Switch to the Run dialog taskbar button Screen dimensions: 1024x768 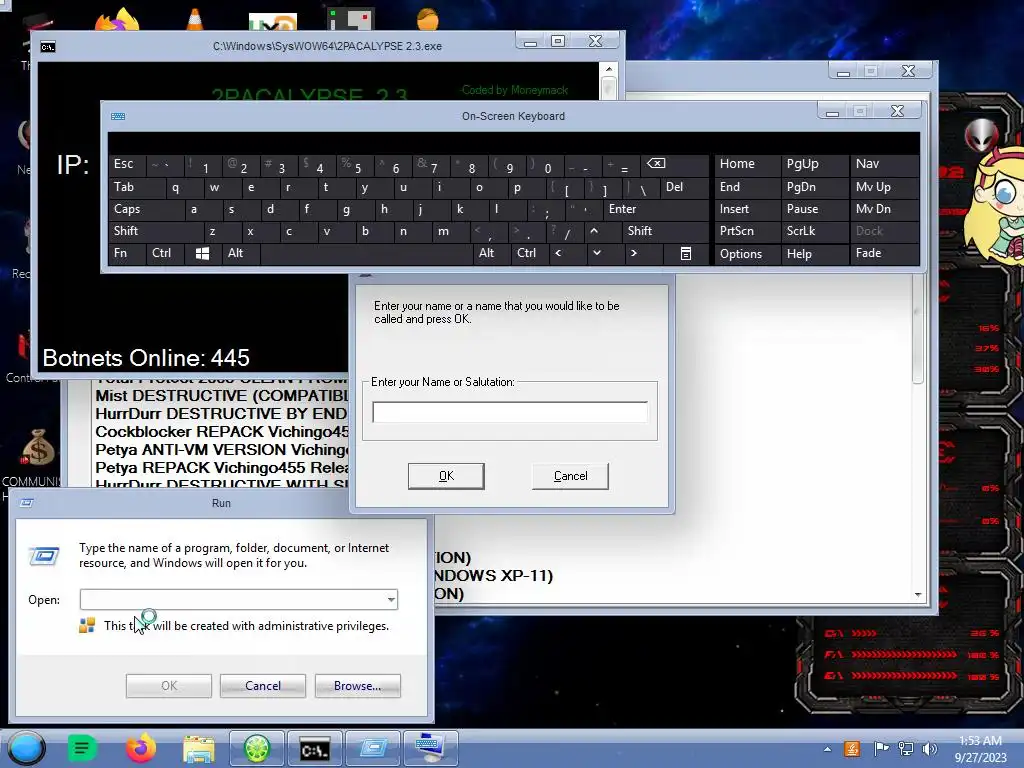tap(373, 748)
